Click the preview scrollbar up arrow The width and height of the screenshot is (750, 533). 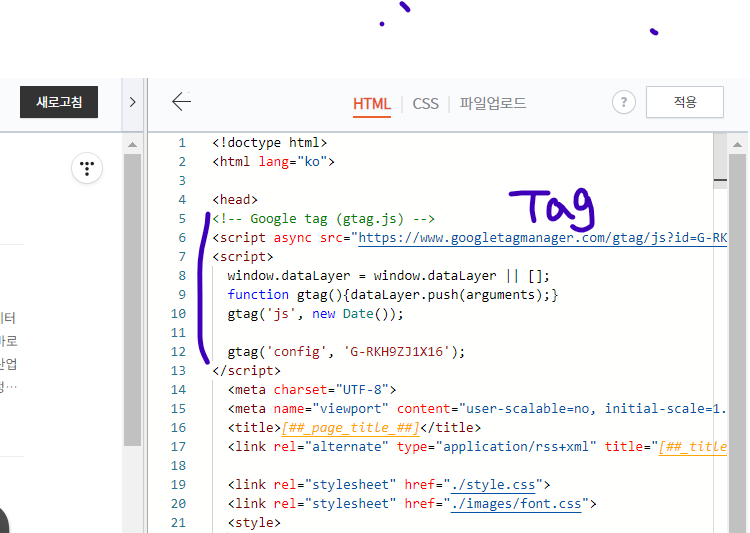point(132,144)
